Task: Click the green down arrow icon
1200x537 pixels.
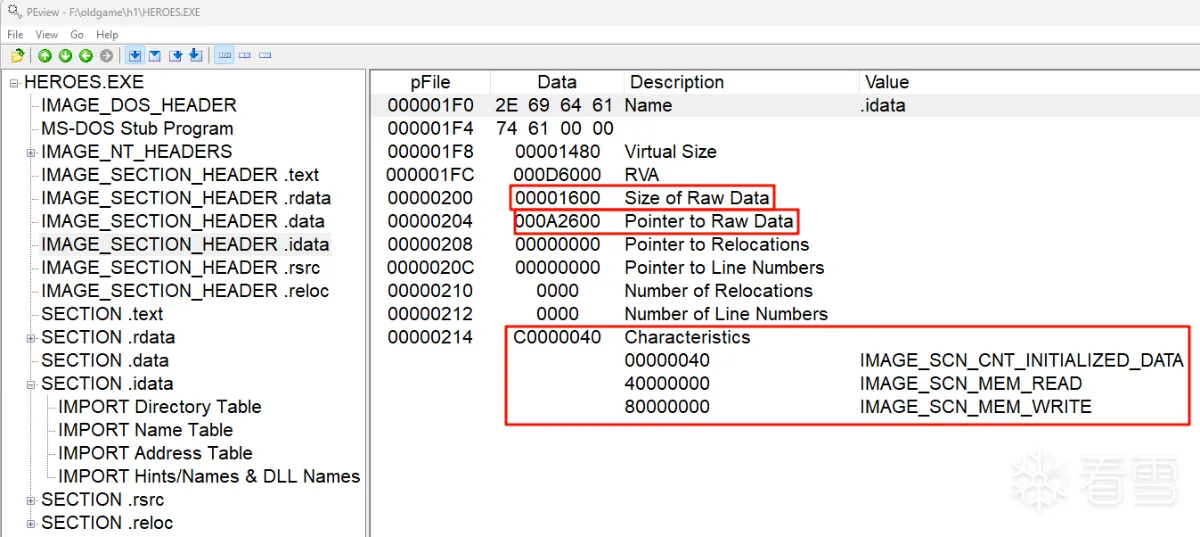Action: (x=65, y=55)
